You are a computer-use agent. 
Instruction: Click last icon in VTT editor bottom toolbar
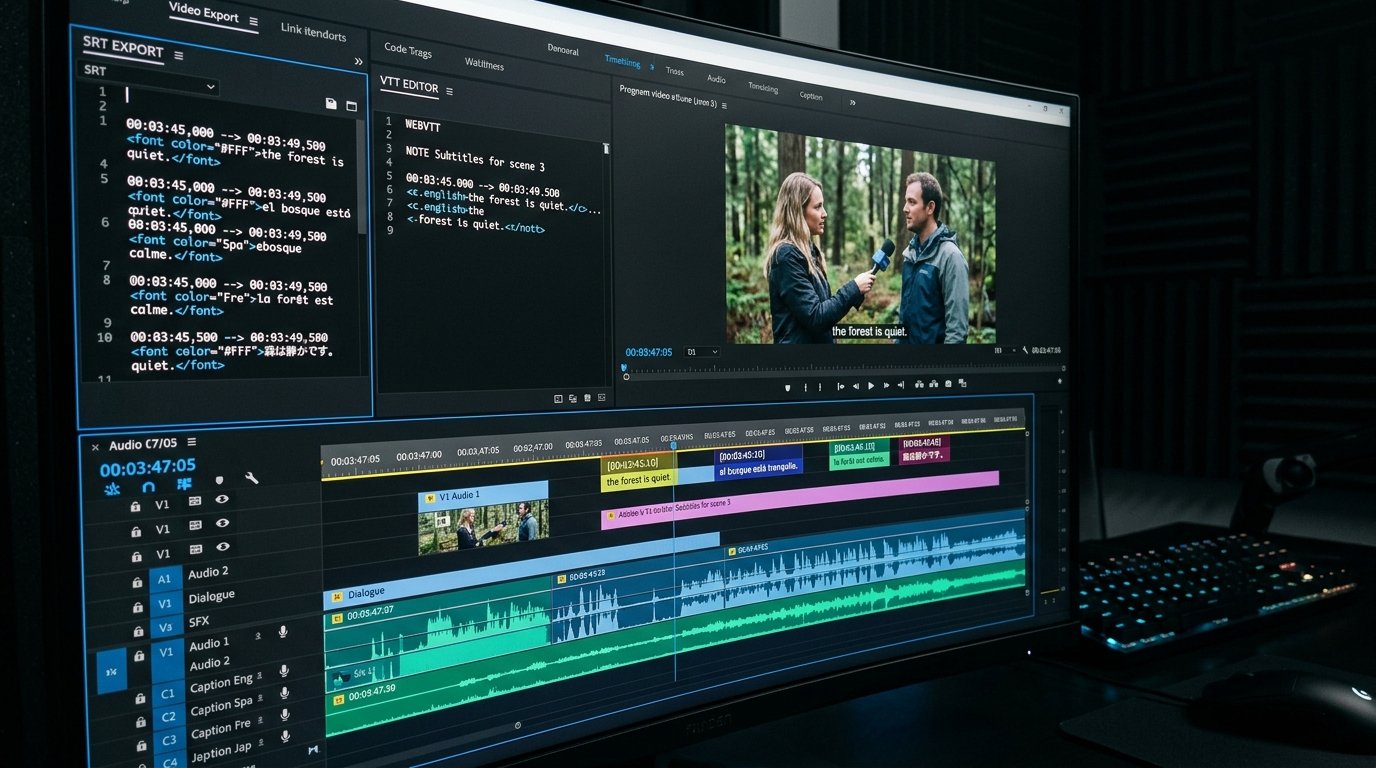(x=601, y=397)
